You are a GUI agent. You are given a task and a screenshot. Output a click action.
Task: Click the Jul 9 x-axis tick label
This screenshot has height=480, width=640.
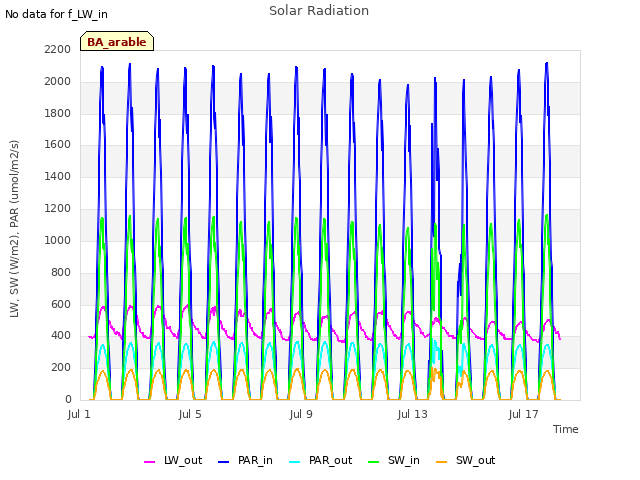pyautogui.click(x=301, y=414)
